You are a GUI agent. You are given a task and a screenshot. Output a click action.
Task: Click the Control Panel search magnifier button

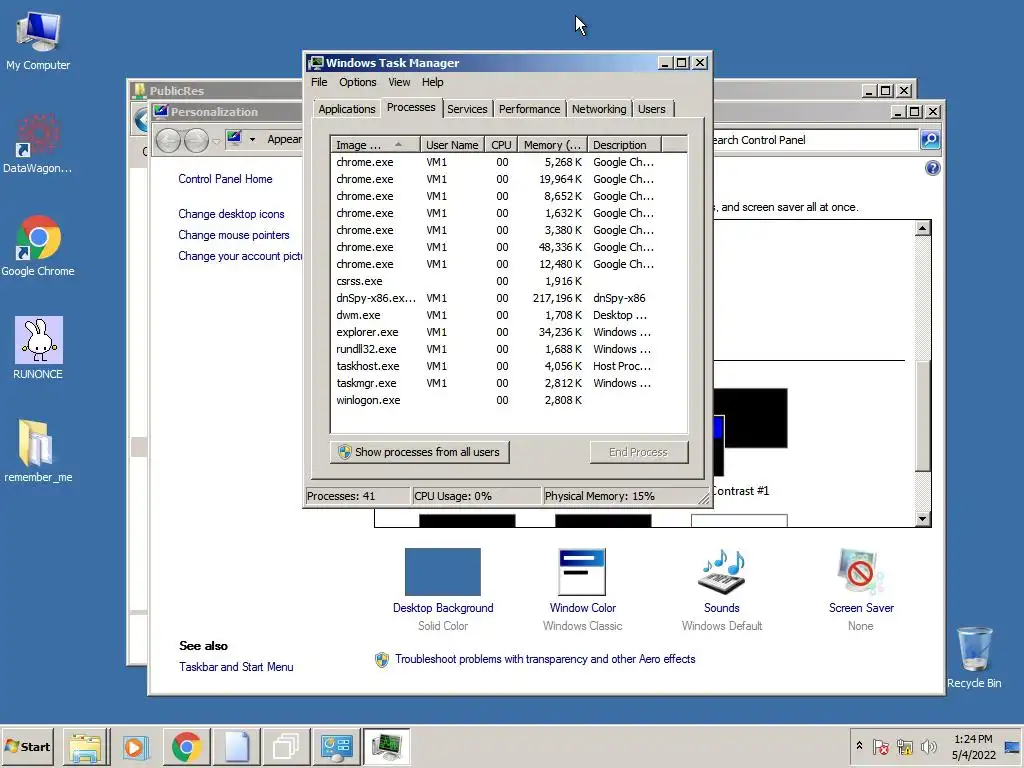point(930,140)
